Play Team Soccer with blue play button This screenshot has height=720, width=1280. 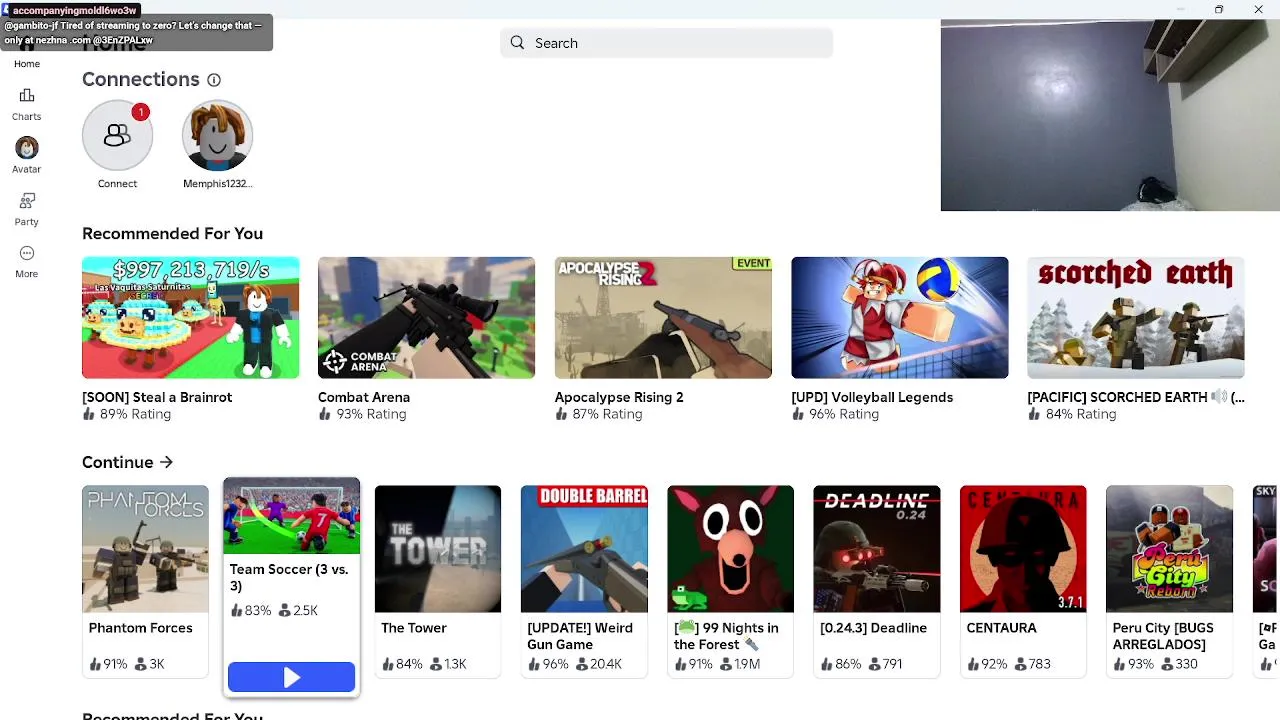[x=291, y=678]
